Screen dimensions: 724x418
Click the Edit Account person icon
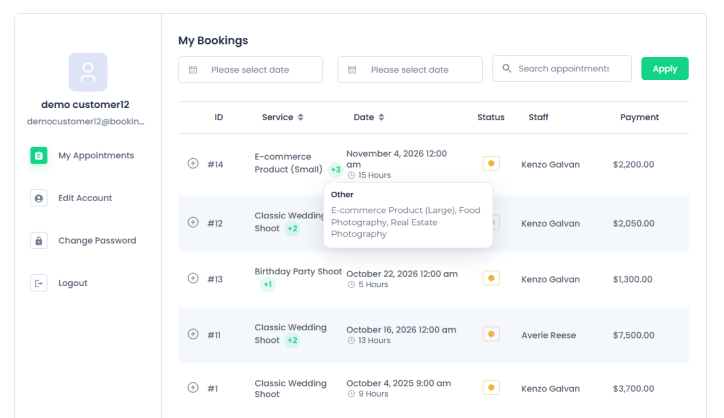39,198
